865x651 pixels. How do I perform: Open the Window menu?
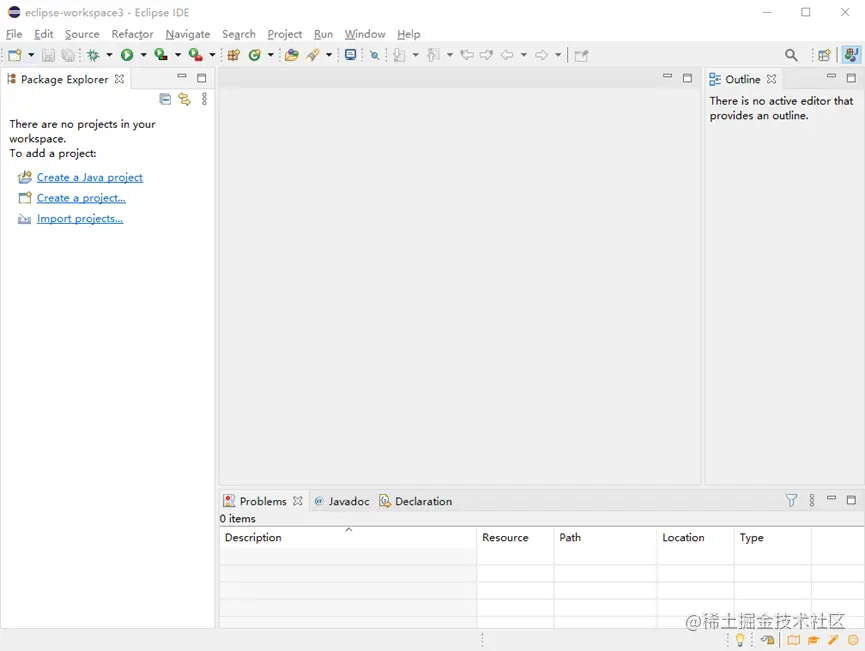(365, 34)
